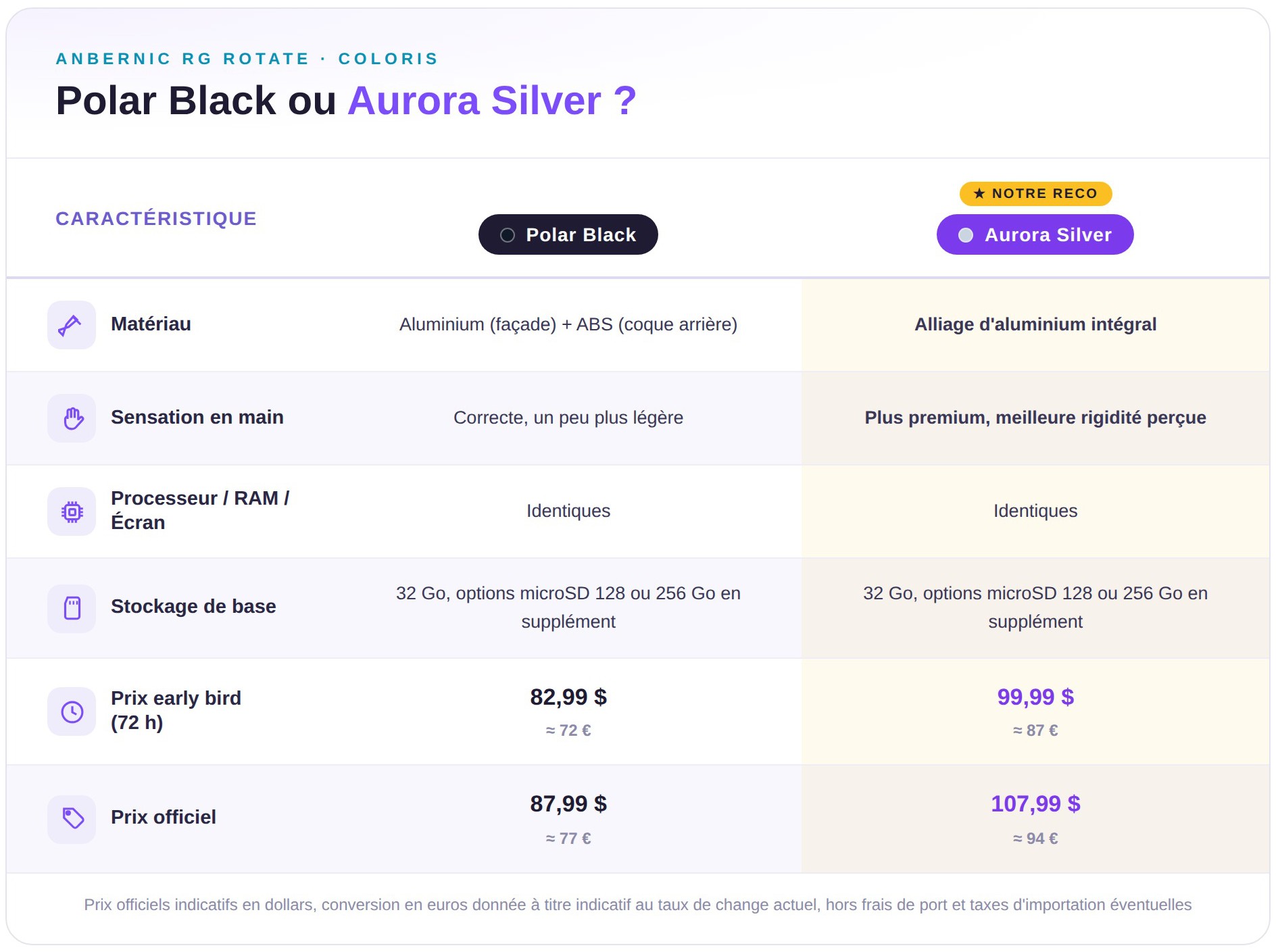Select the Polar Black pill button
Screen dimensions: 1278x952
click(568, 234)
